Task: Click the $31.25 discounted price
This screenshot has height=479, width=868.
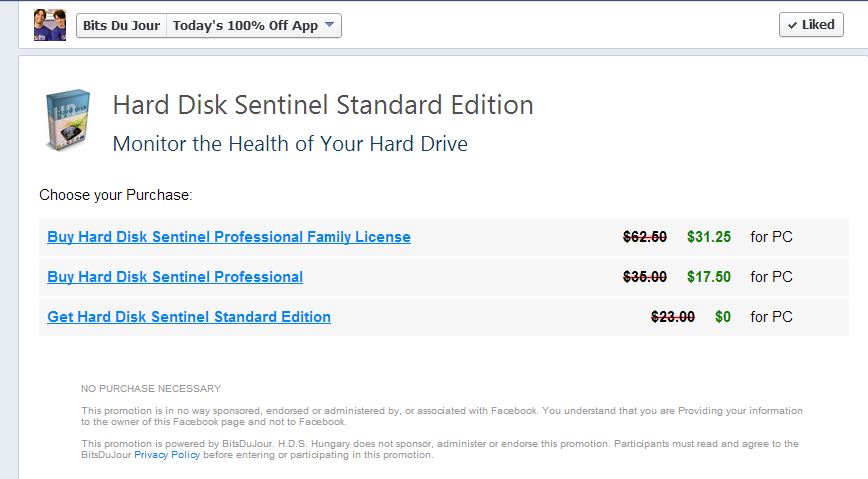Action: [x=709, y=237]
